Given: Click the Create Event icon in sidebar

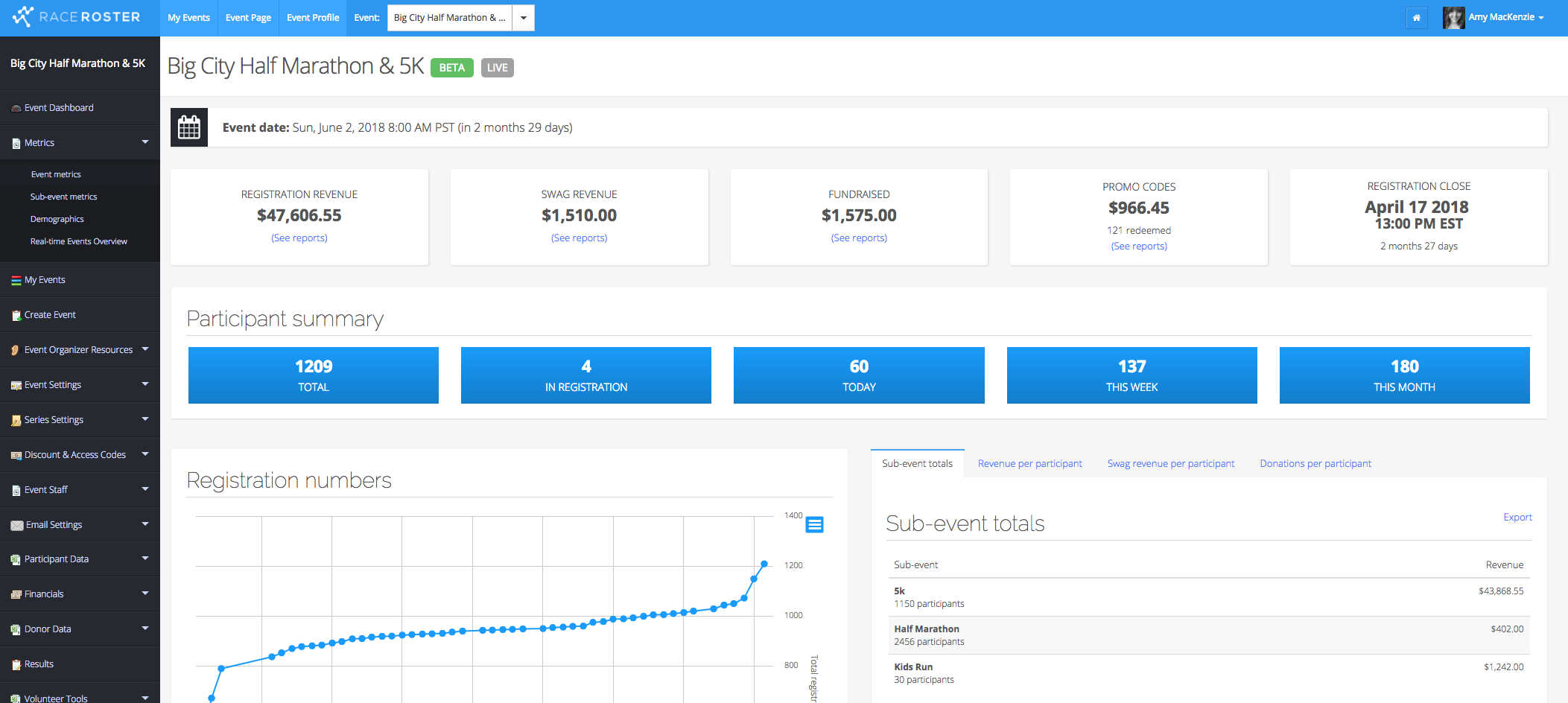Looking at the screenshot, I should click(16, 316).
